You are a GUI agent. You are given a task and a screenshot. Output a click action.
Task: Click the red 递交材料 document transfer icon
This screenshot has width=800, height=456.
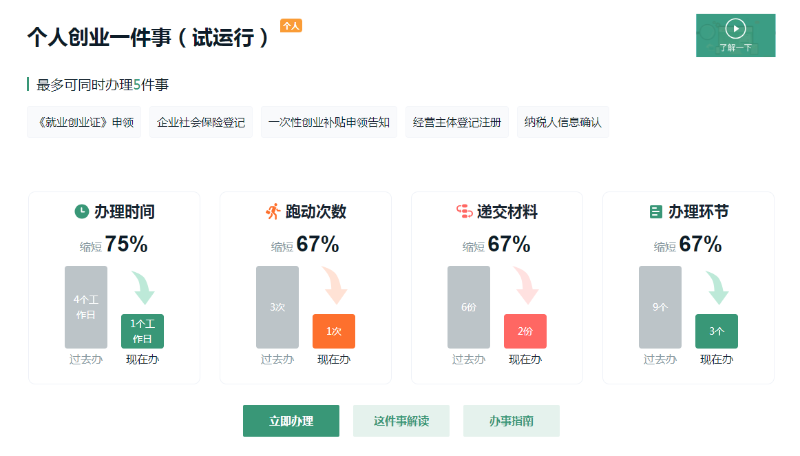[x=464, y=211]
